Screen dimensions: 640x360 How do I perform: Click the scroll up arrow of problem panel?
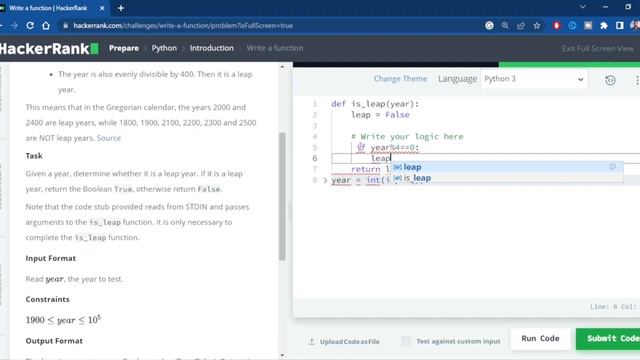pos(282,67)
